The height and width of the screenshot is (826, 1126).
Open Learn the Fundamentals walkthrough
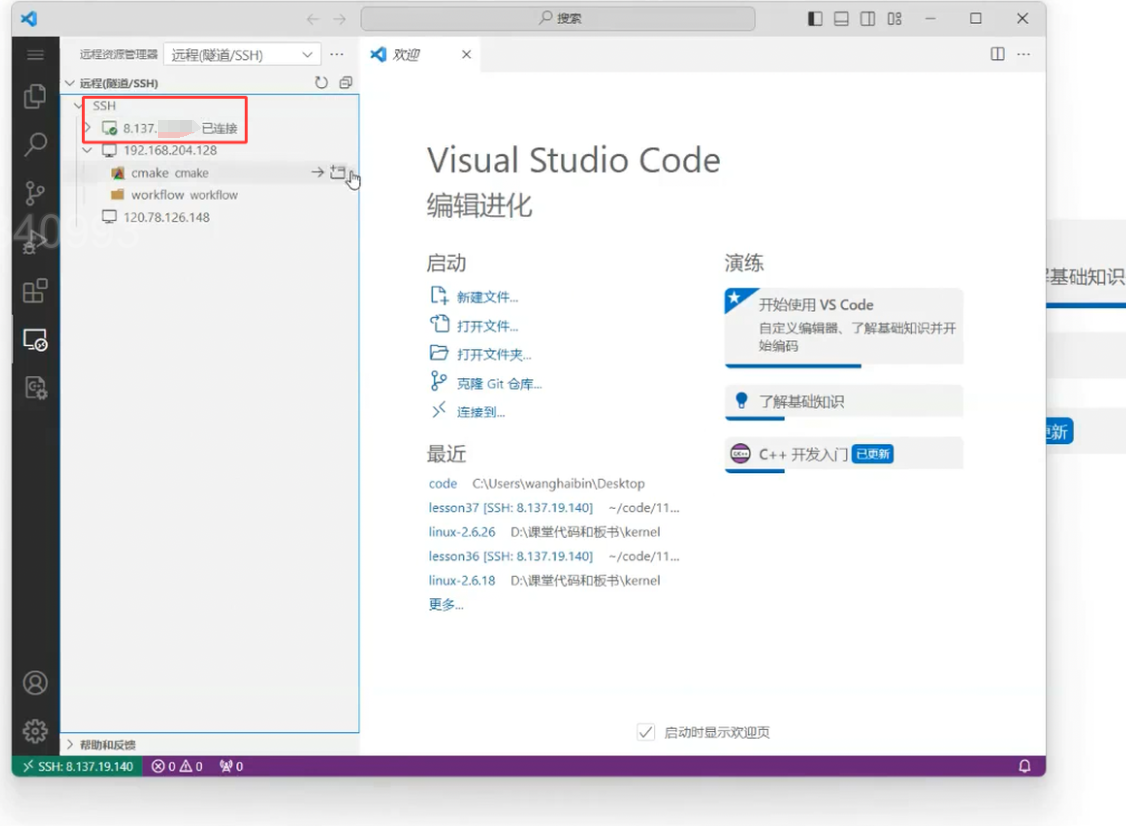(x=844, y=402)
